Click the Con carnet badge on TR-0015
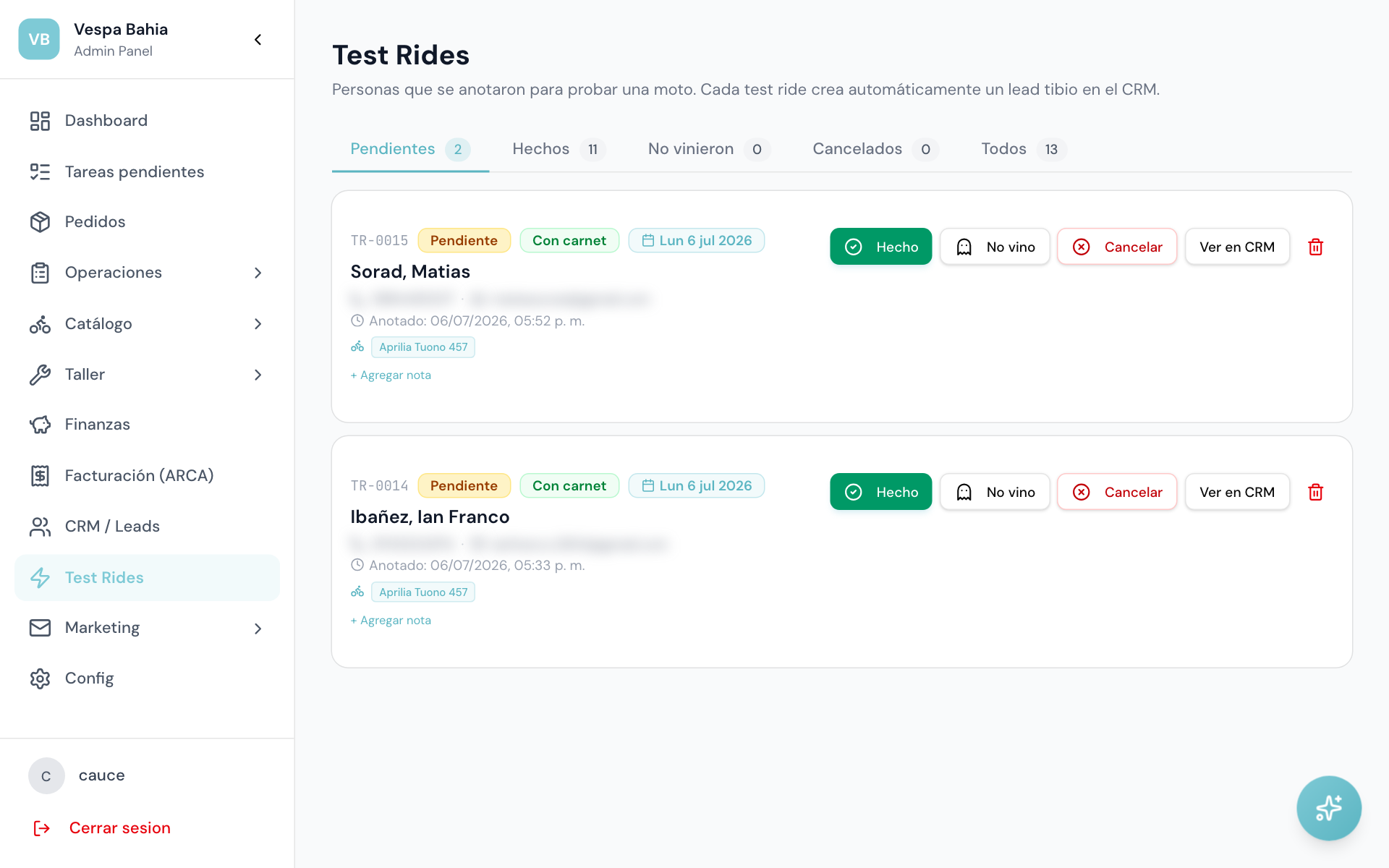The image size is (1389, 868). coord(569,240)
